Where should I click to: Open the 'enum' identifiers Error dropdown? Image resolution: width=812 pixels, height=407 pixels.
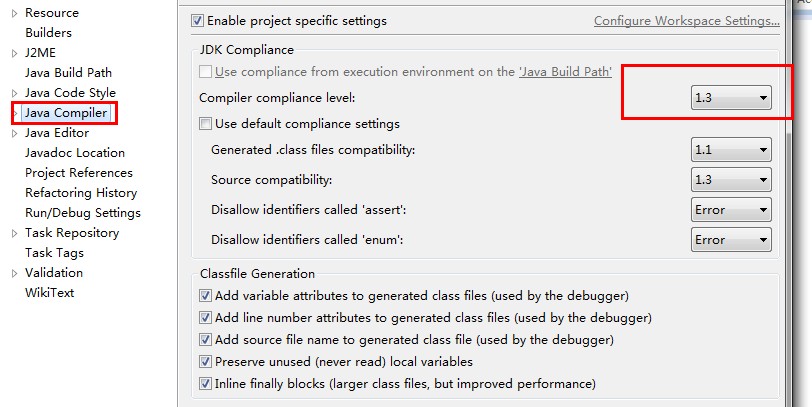731,240
